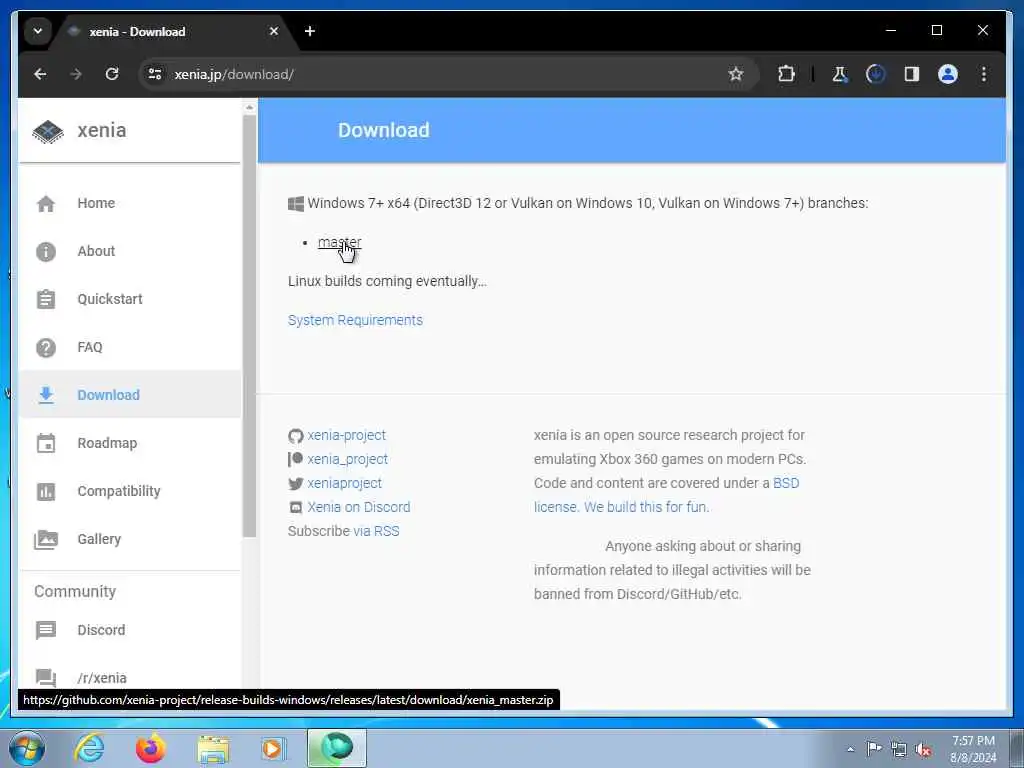Click the Patreon icon beside xenia_project
Viewport: 1024px width, 768px height.
coord(295,459)
